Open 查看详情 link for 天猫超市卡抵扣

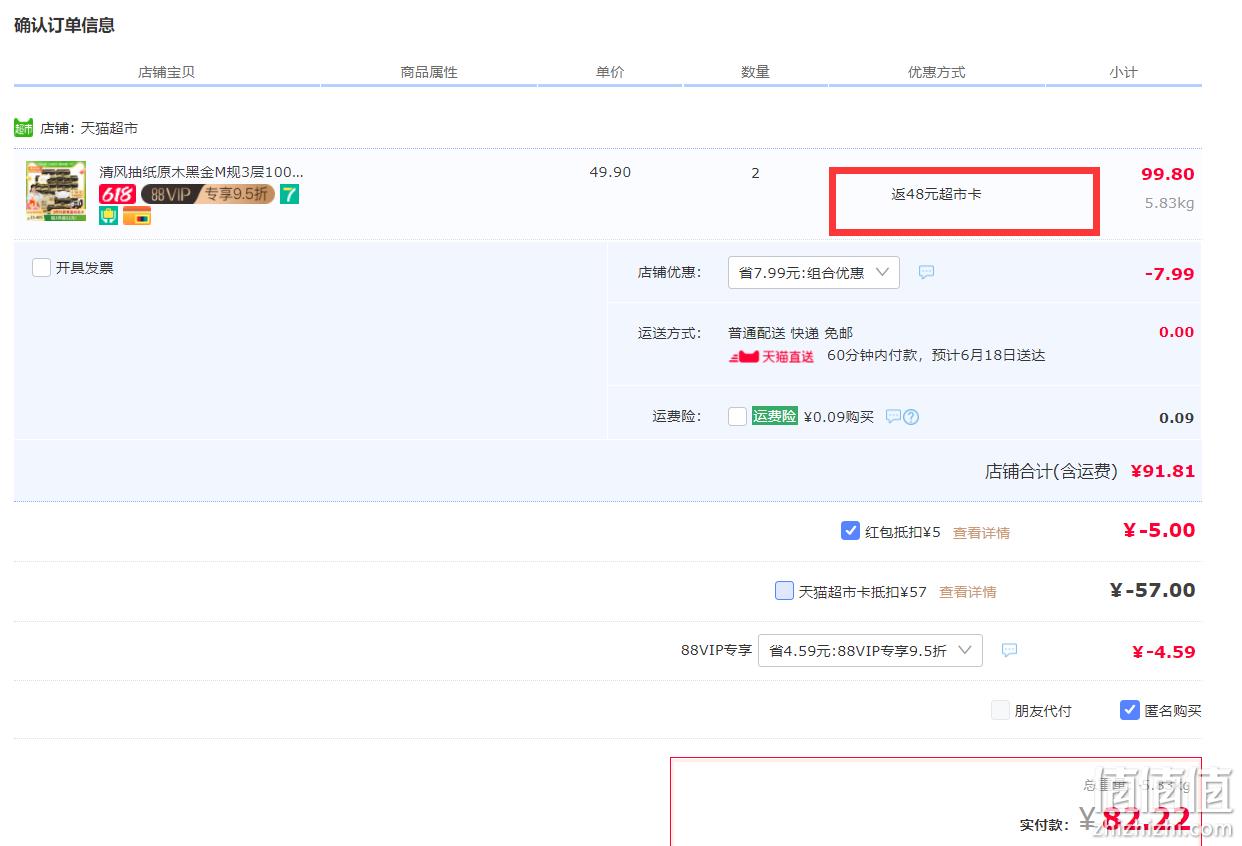[x=967, y=592]
